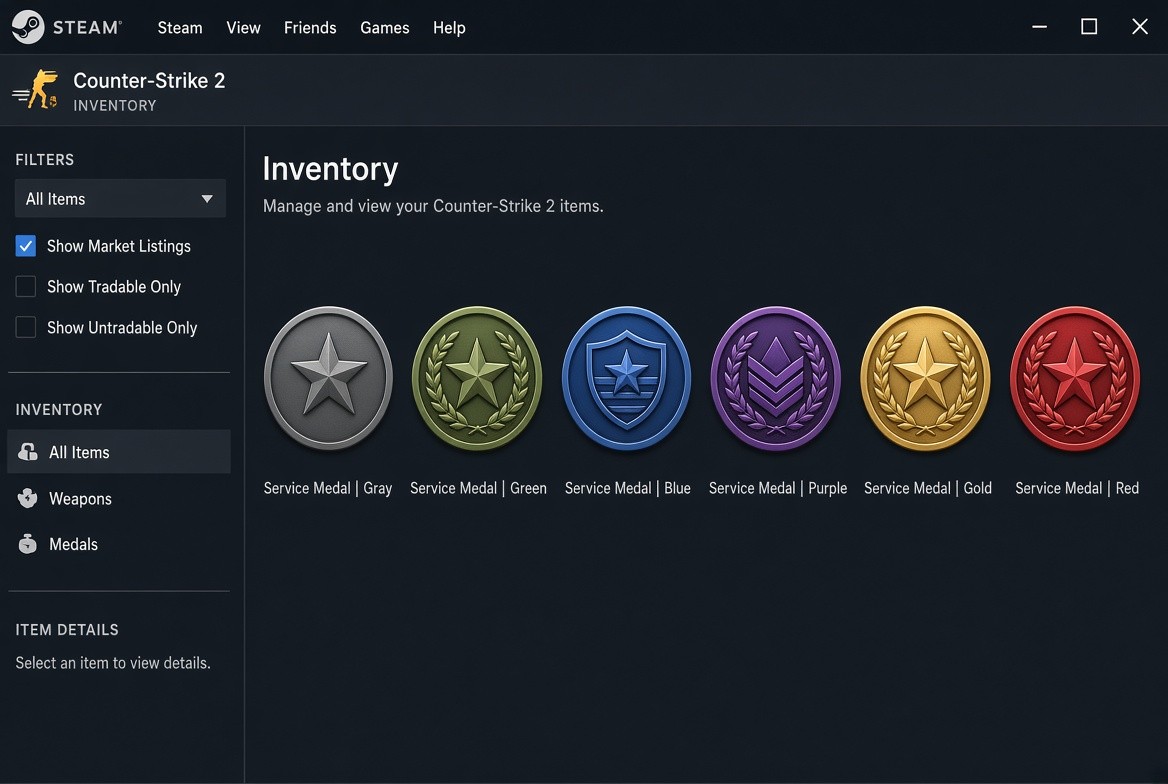Image resolution: width=1168 pixels, height=784 pixels.
Task: Click the Show Market Listings label
Action: (x=118, y=246)
